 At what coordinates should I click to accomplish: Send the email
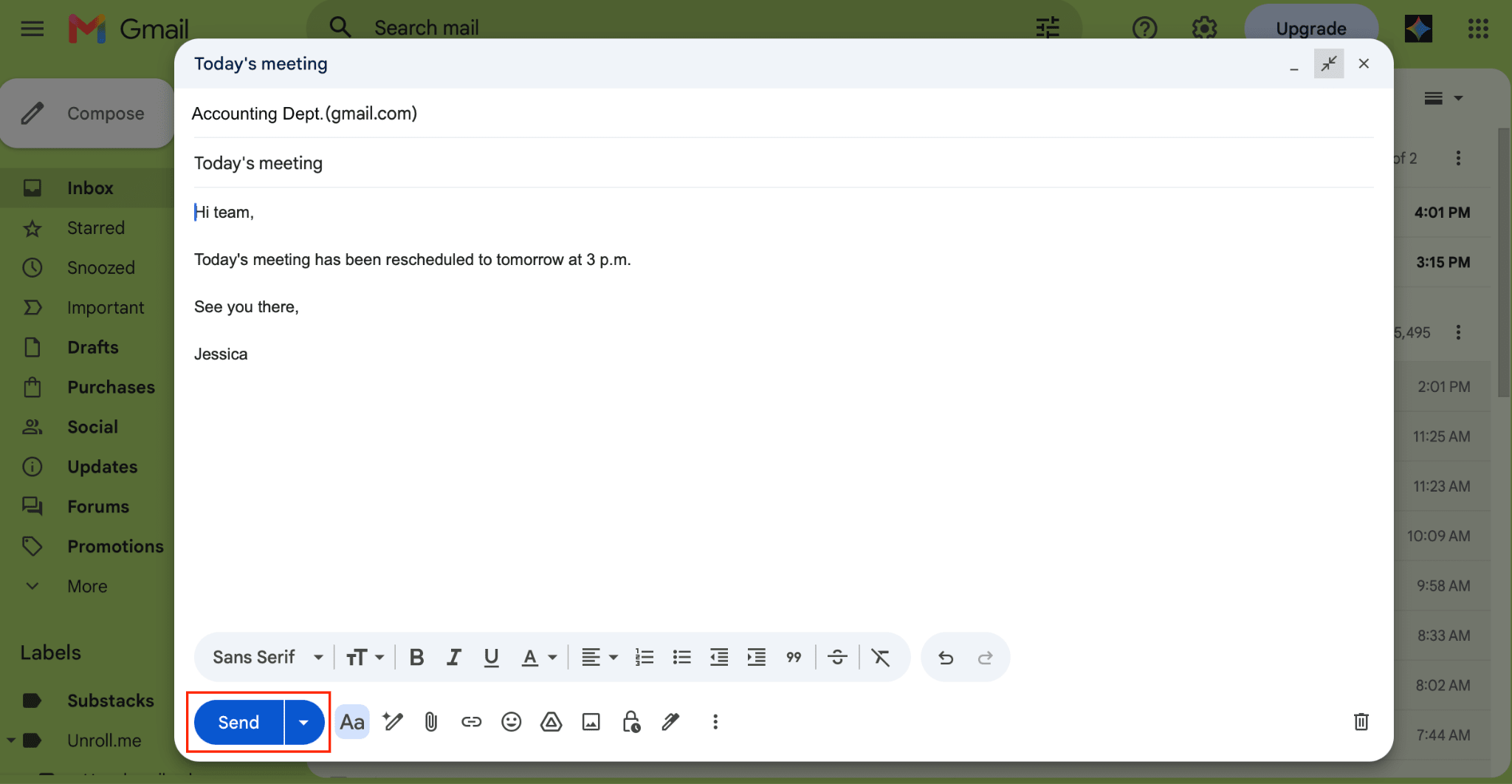(x=238, y=722)
